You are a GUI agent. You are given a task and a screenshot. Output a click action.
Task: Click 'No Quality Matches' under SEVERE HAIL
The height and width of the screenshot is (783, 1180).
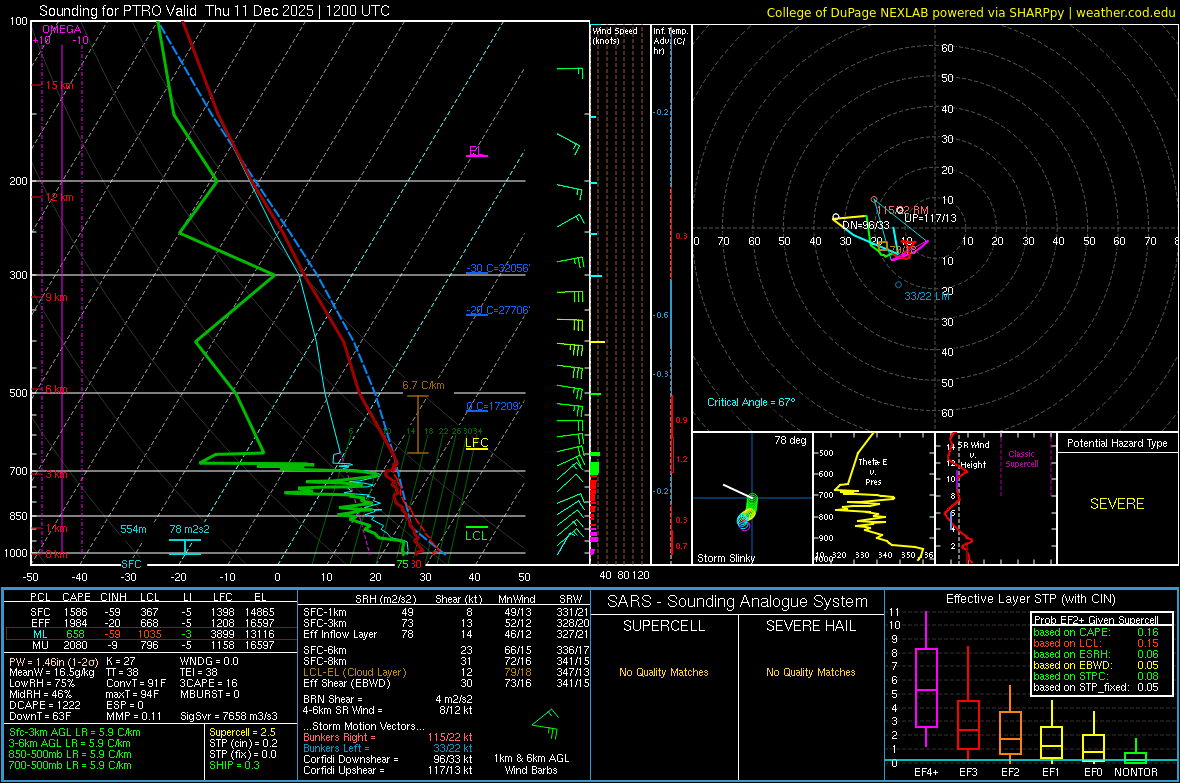point(810,672)
